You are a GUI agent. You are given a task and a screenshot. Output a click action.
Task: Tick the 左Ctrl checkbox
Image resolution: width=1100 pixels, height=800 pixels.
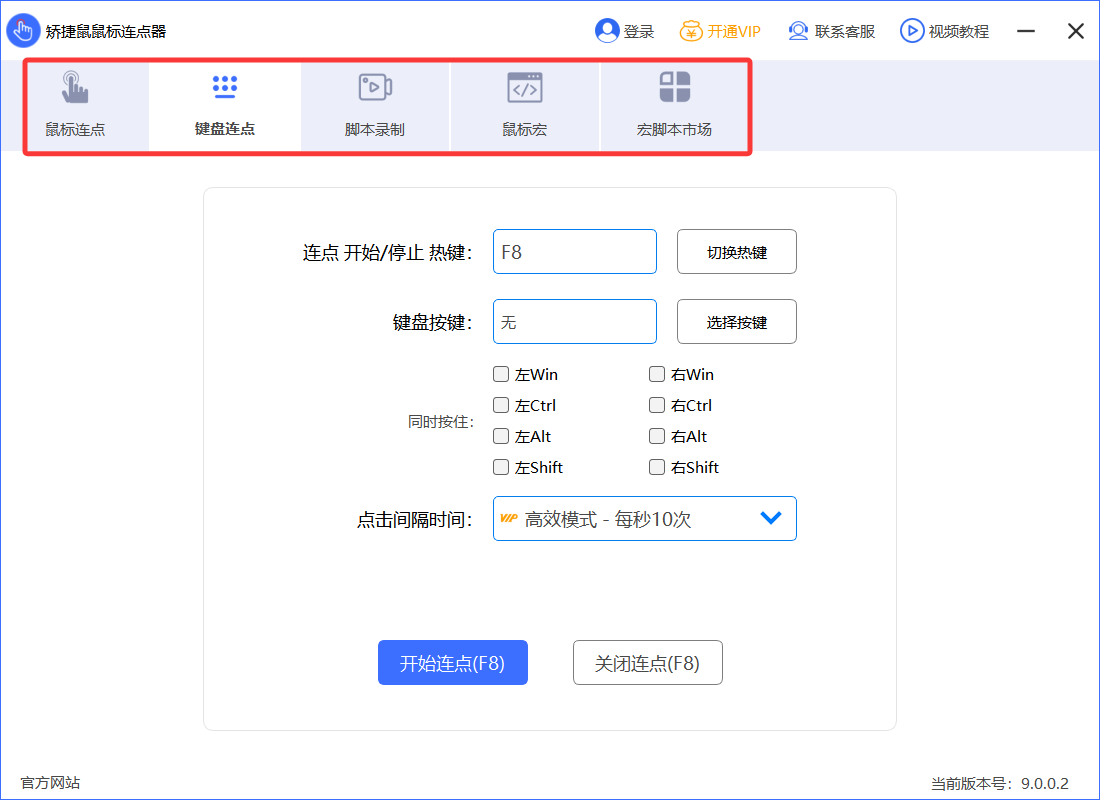501,405
